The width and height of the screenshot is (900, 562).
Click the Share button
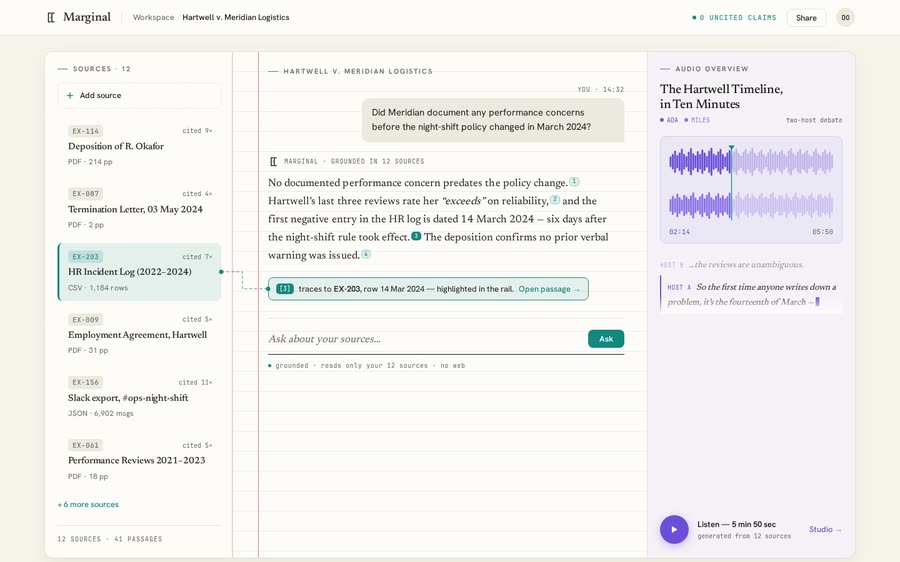[x=806, y=18]
